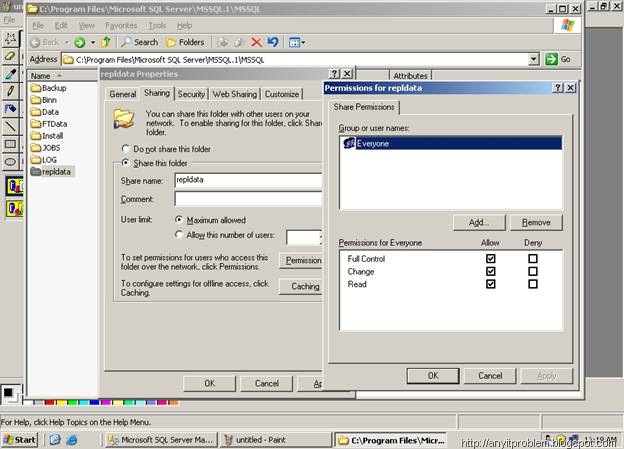Select 'Maximum allowed' user limit

click(179, 219)
